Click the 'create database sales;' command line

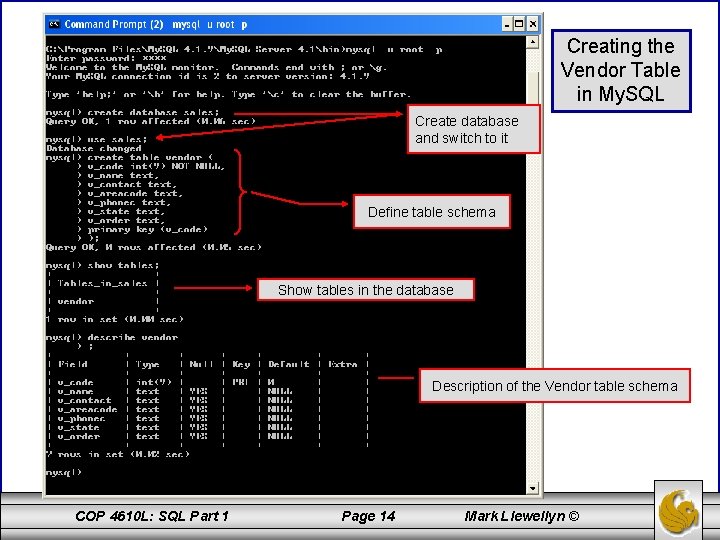132,112
